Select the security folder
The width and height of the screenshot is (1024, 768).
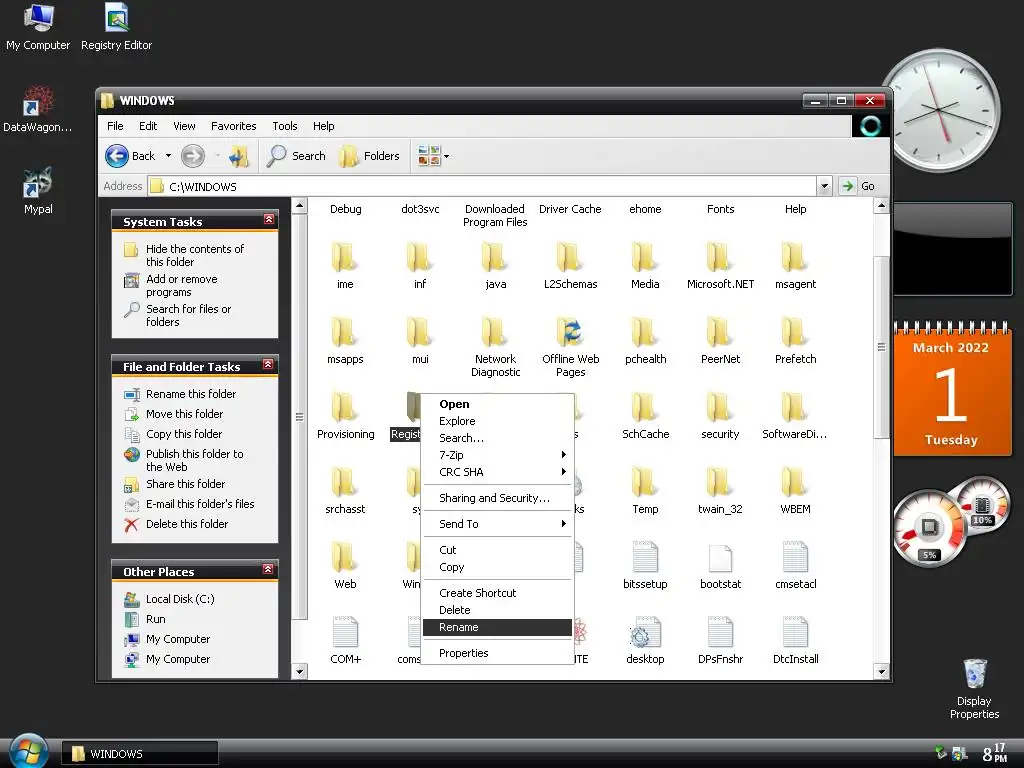pyautogui.click(x=720, y=416)
